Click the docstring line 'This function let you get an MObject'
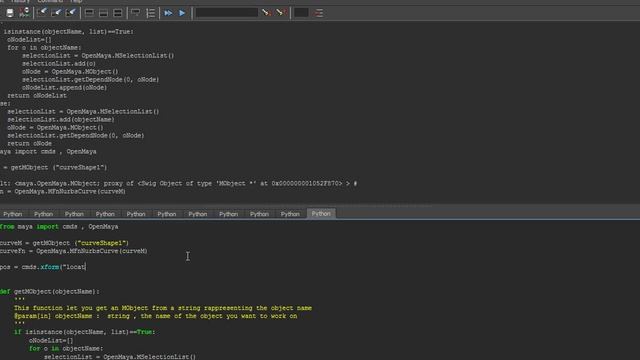This screenshot has width=640, height=360. (x=163, y=308)
